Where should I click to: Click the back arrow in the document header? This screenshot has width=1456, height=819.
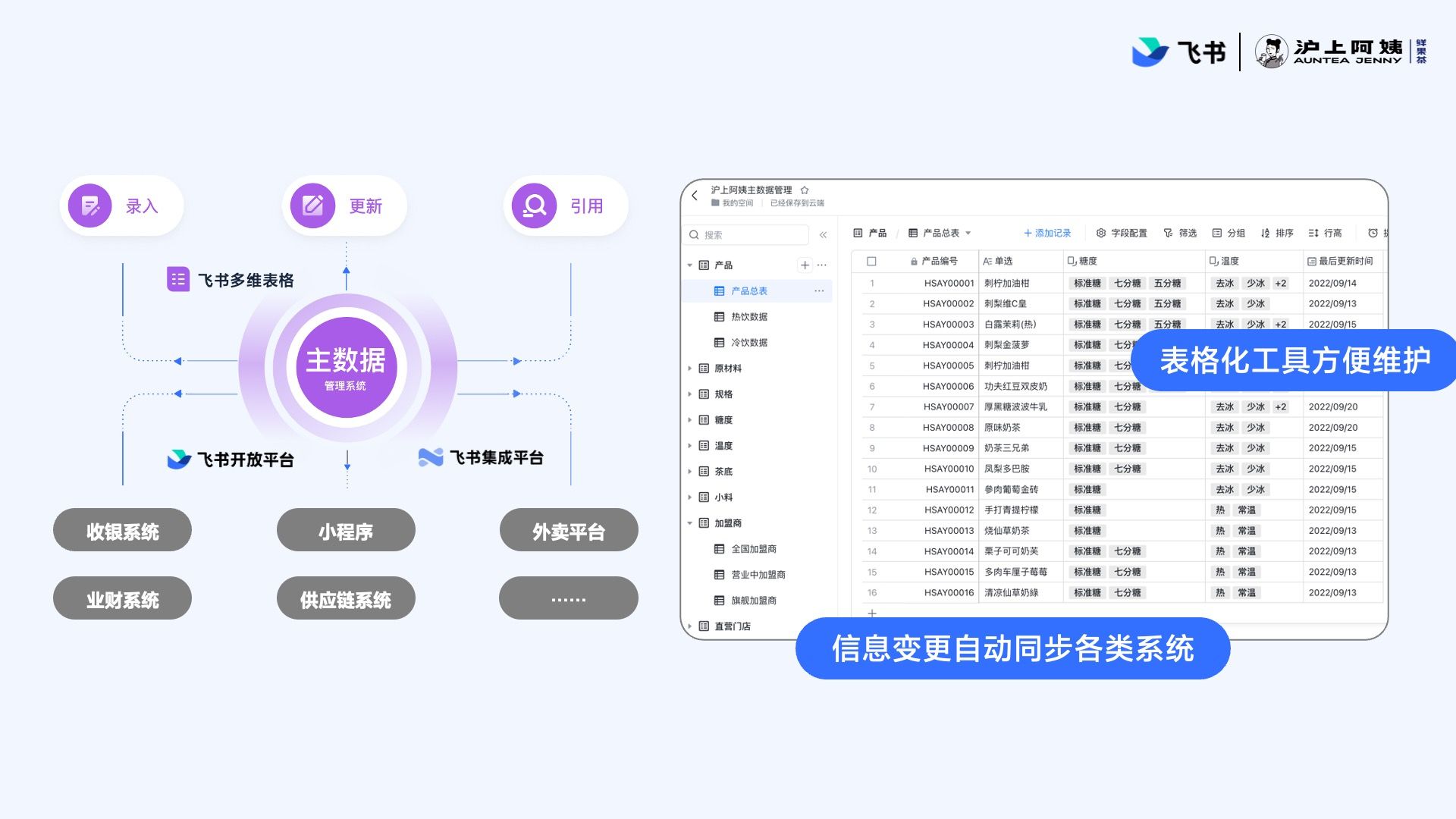pyautogui.click(x=694, y=196)
